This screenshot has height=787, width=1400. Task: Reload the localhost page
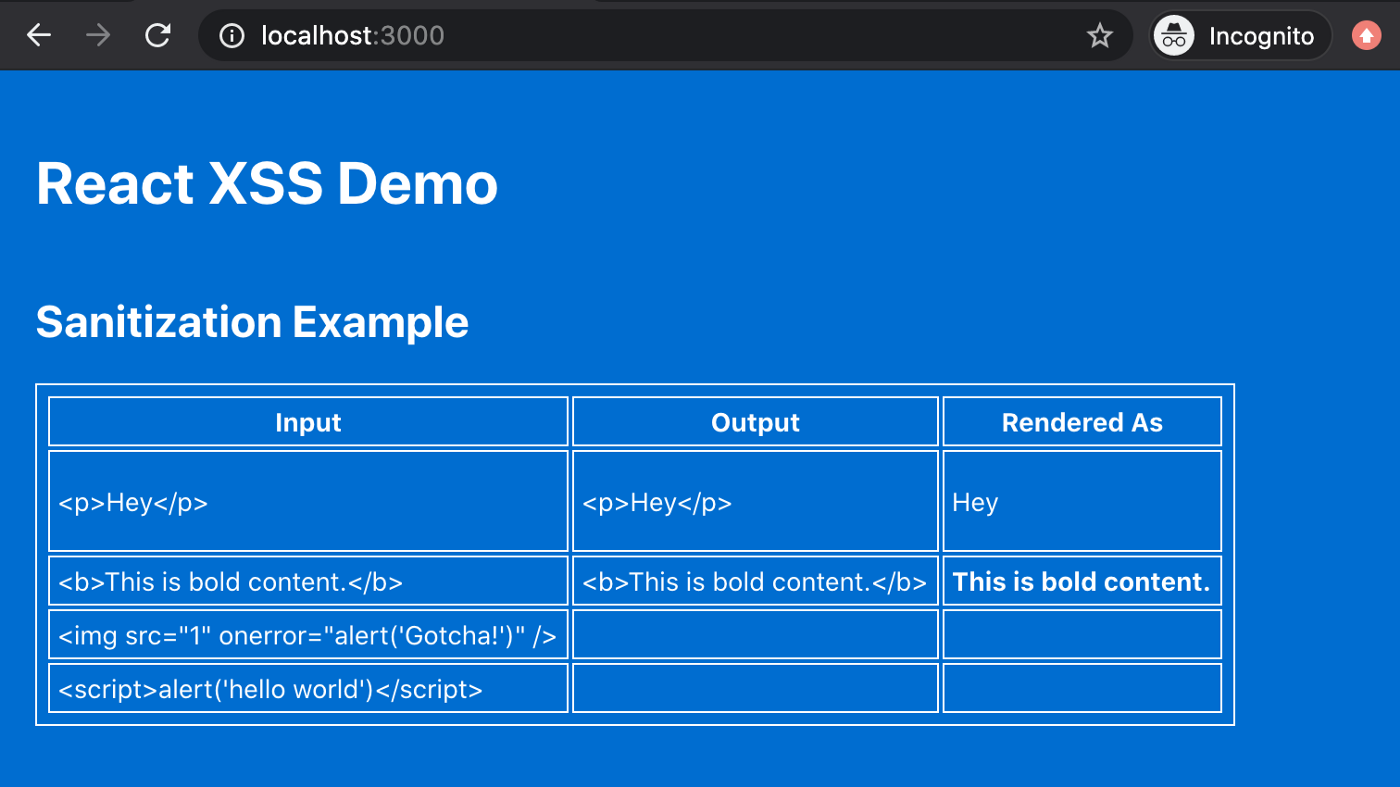pos(158,36)
